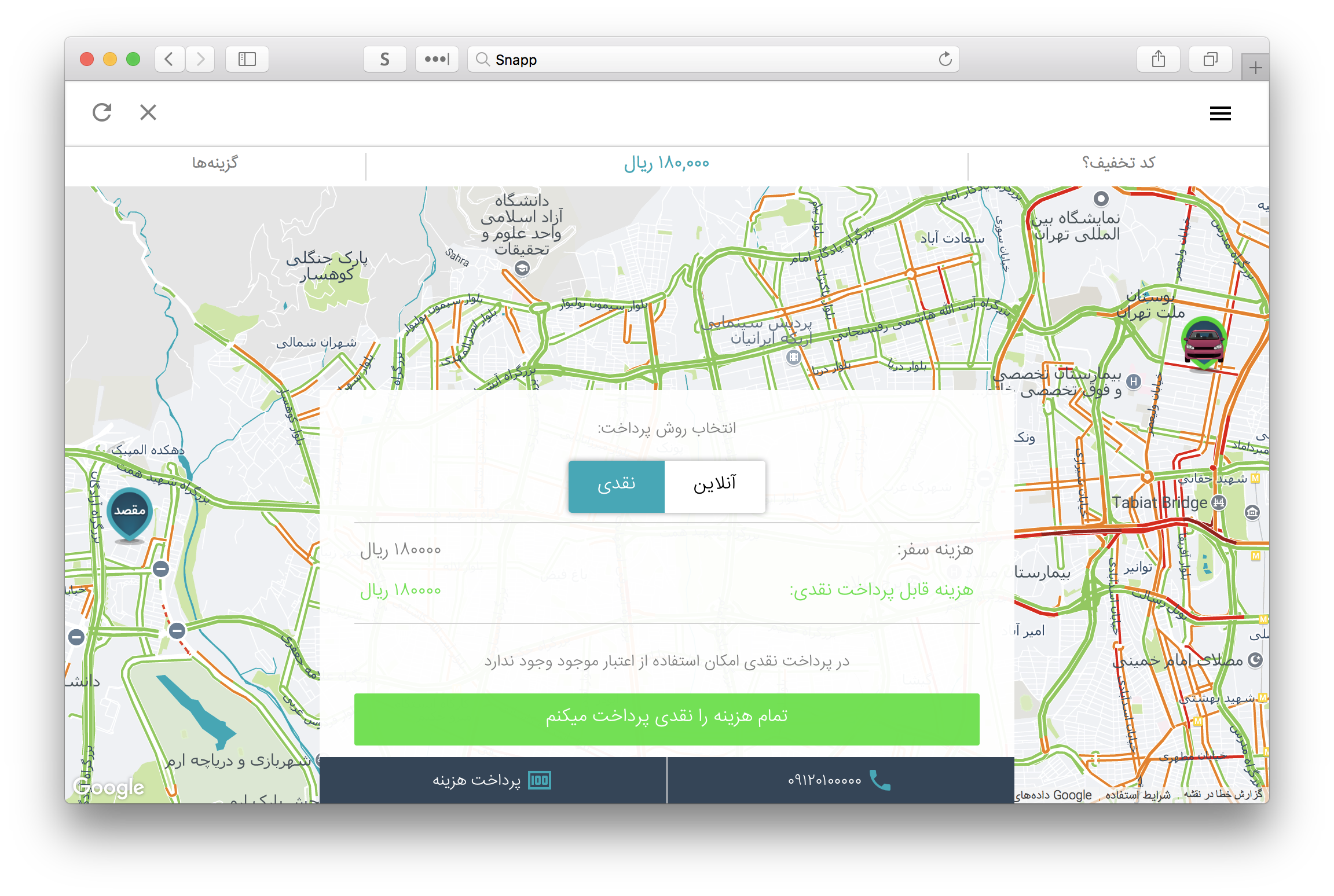1334x896 pixels.
Task: Open the گزینه‌ها options tab
Action: [215, 163]
